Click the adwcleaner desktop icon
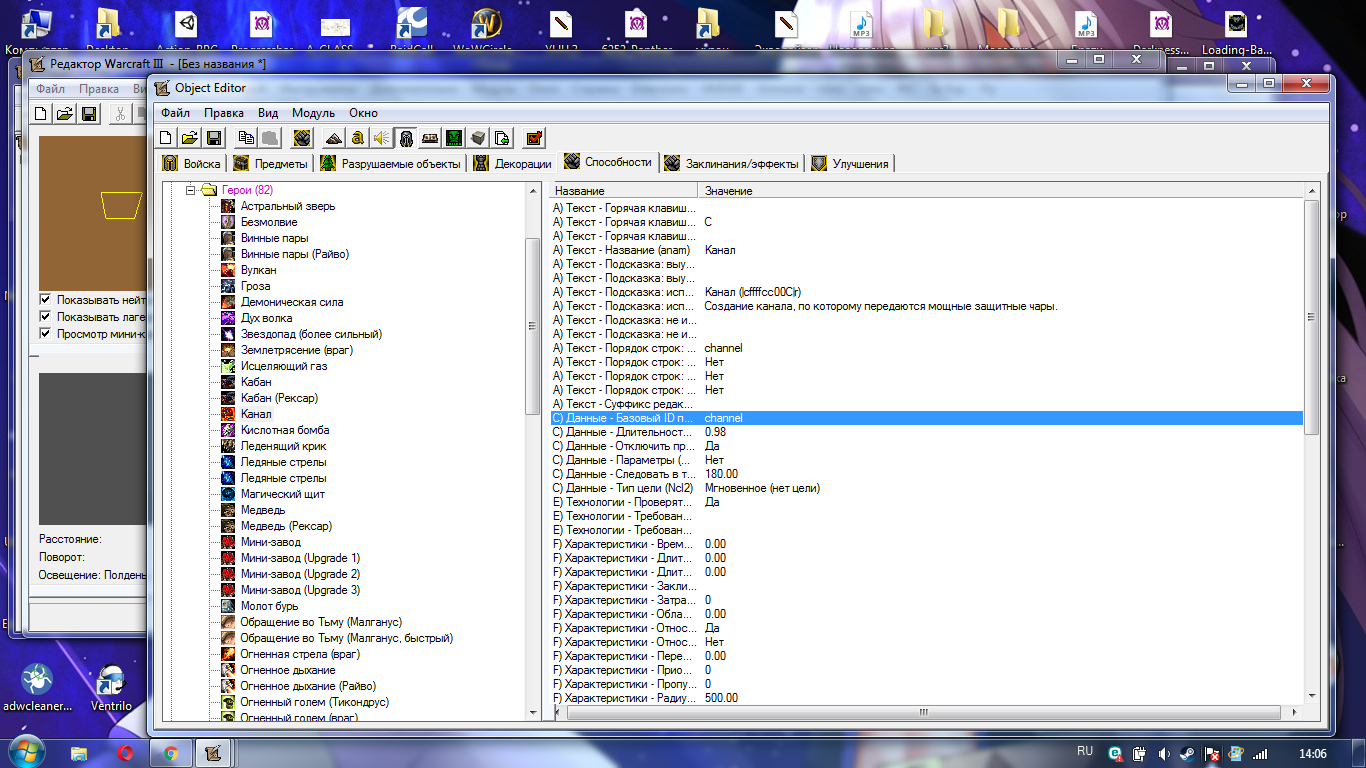The image size is (1366, 768). coord(38,686)
